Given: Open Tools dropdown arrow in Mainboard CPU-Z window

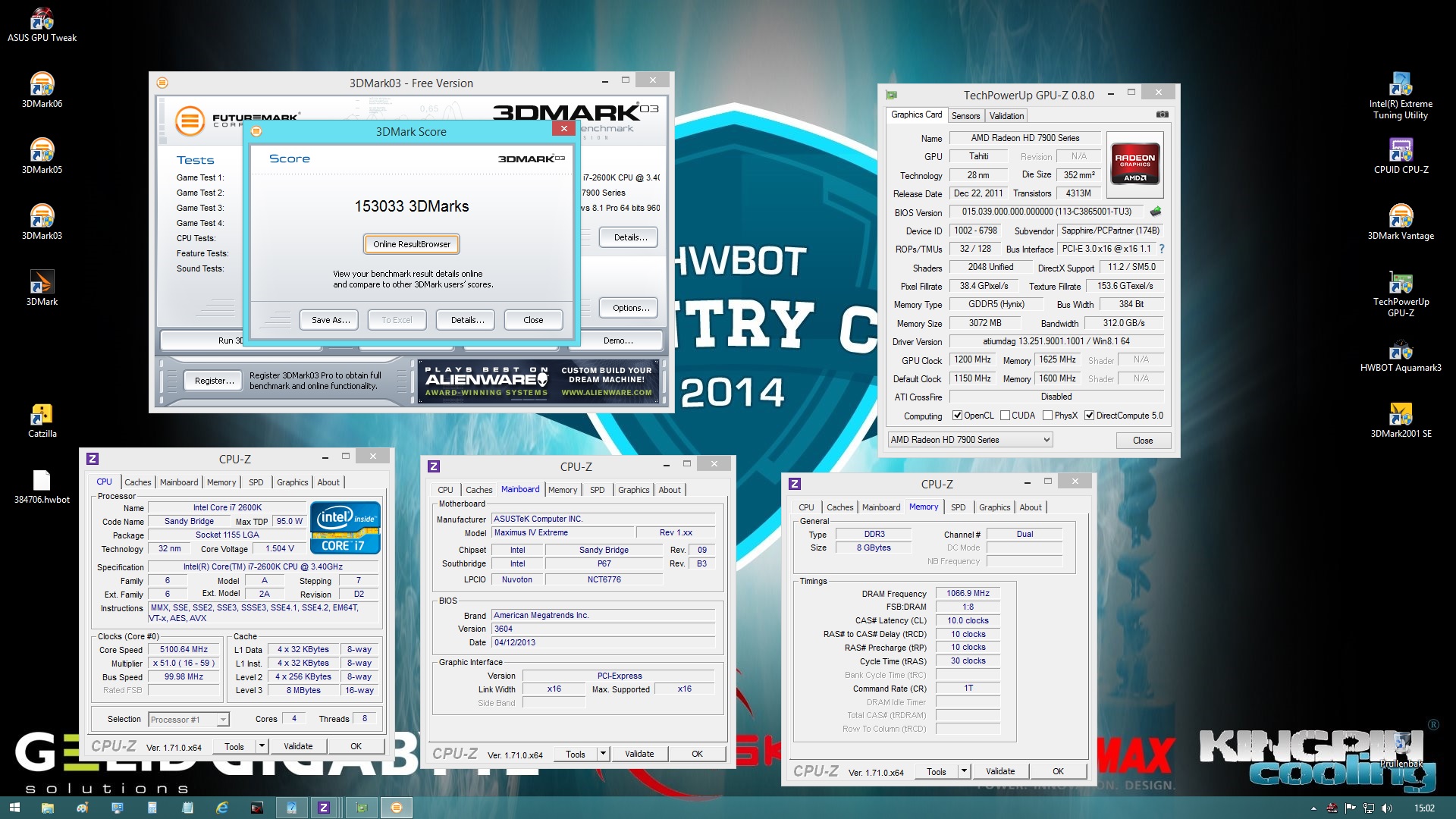Looking at the screenshot, I should pos(603,754).
